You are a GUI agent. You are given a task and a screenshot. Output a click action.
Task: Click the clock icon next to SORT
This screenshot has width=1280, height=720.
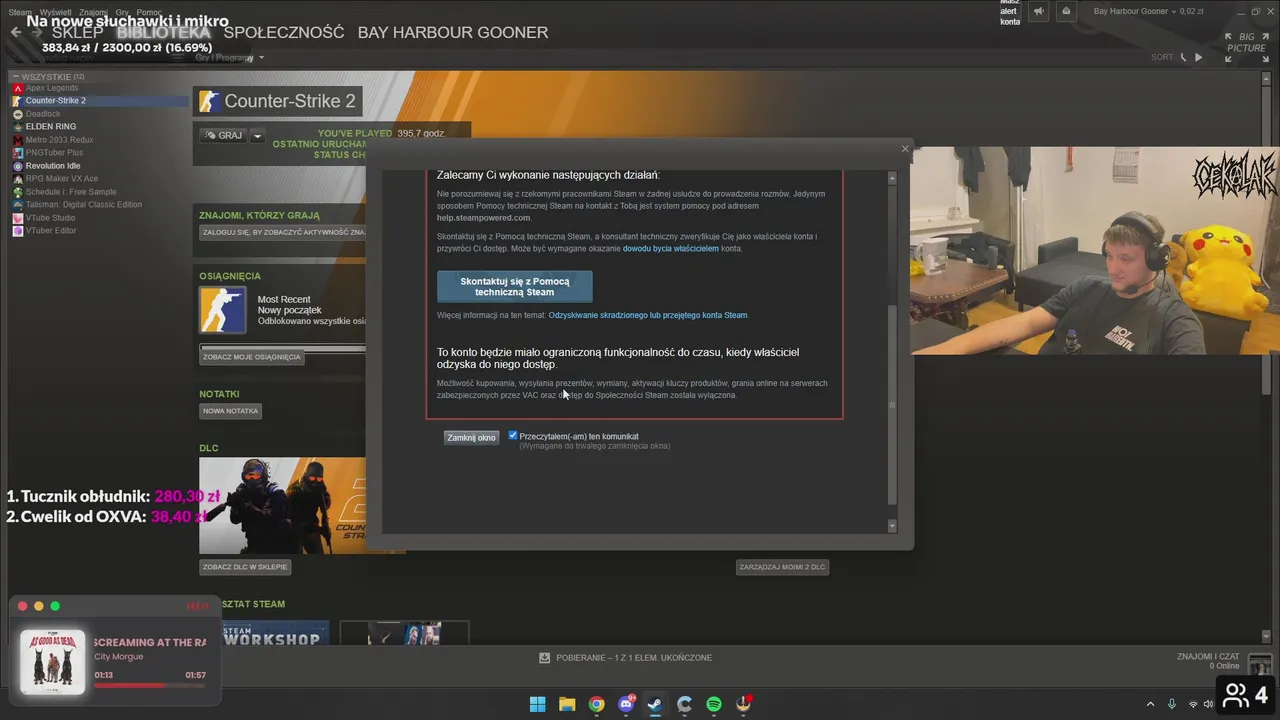1184,58
